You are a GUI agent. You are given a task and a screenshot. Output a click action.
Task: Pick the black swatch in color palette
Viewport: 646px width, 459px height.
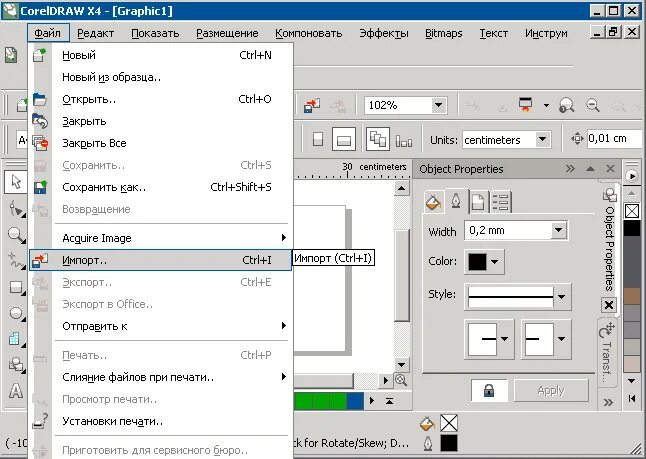tap(632, 228)
